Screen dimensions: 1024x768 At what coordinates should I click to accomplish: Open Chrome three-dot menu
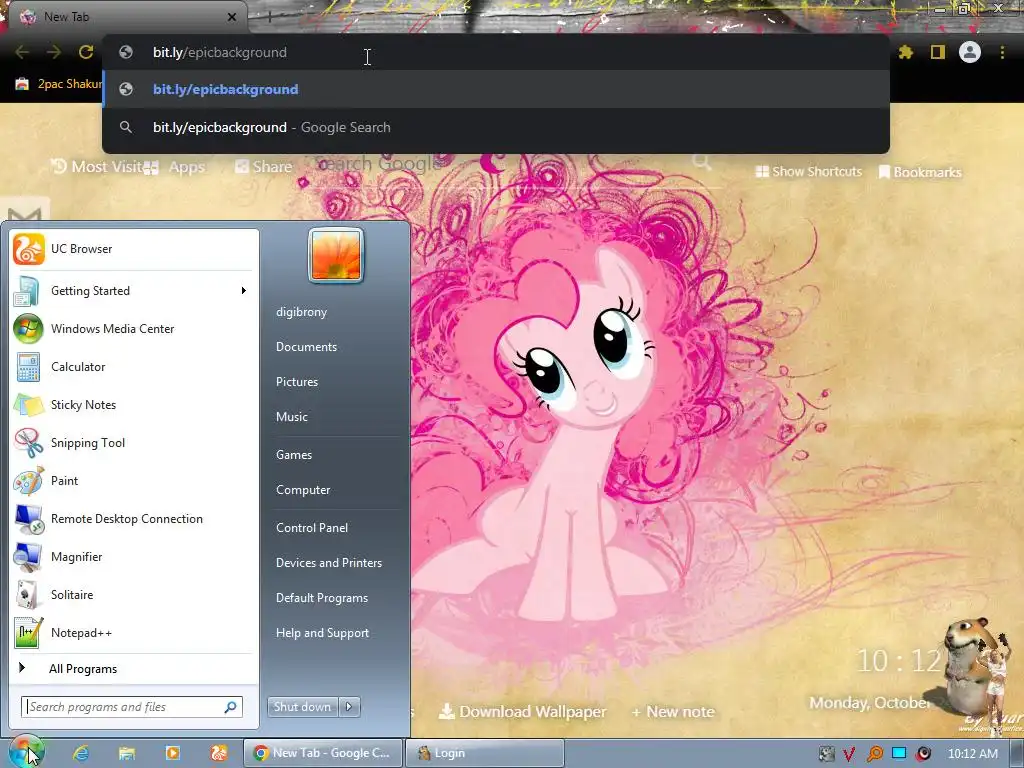pyautogui.click(x=1002, y=52)
